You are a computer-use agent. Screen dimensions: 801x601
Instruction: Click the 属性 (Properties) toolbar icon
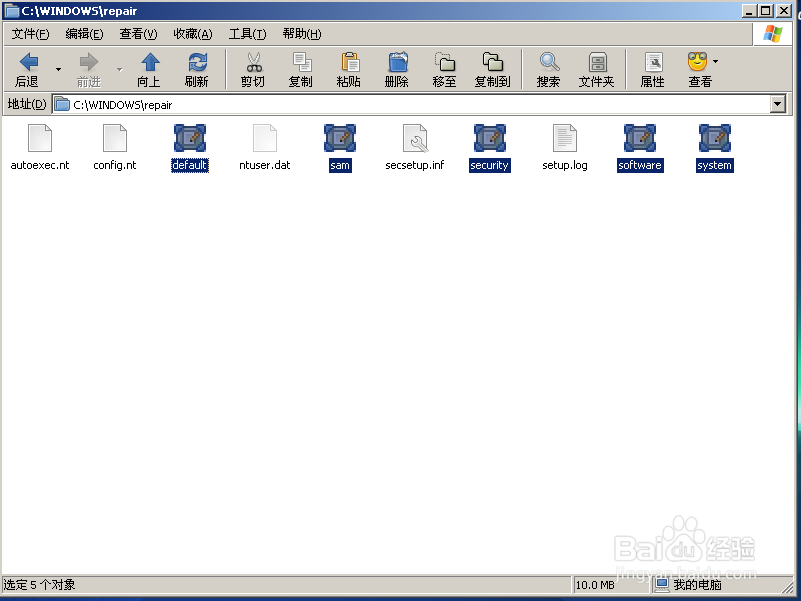pyautogui.click(x=651, y=67)
